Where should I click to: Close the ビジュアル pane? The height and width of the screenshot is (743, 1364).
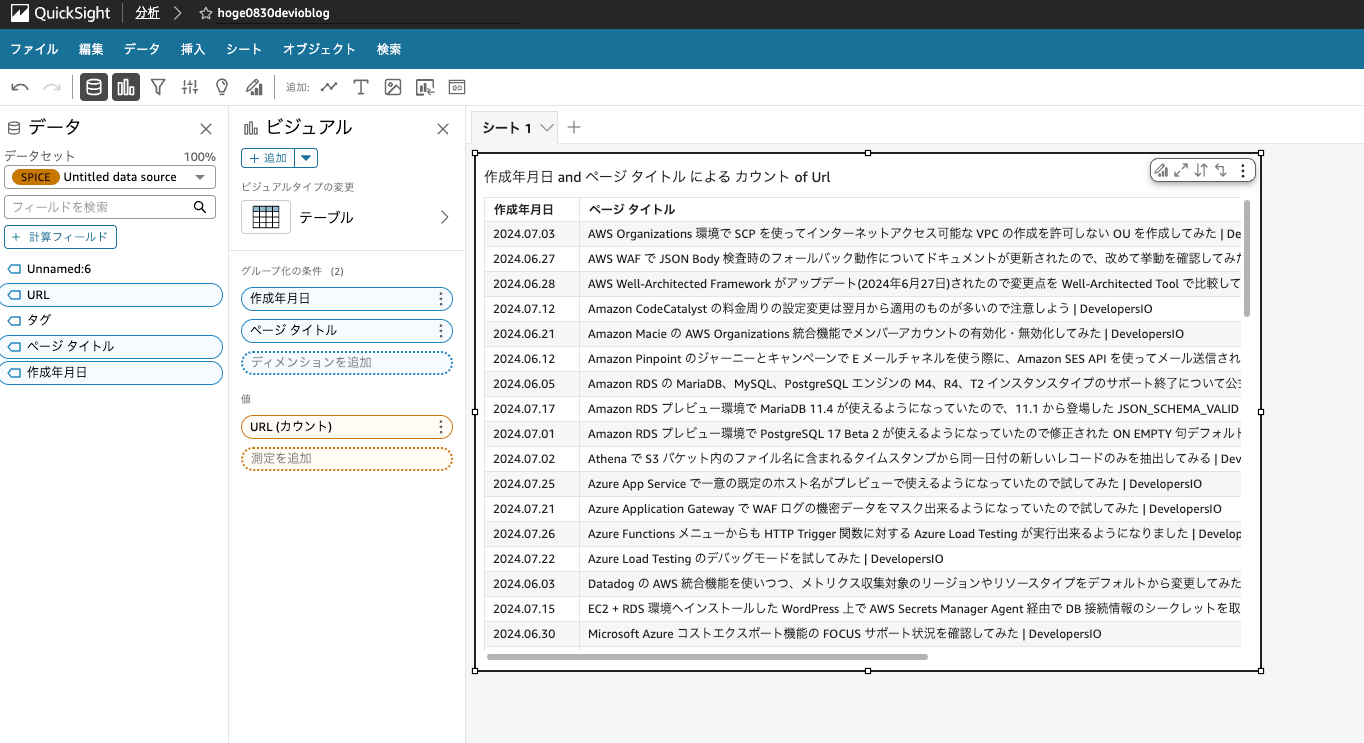[x=443, y=129]
